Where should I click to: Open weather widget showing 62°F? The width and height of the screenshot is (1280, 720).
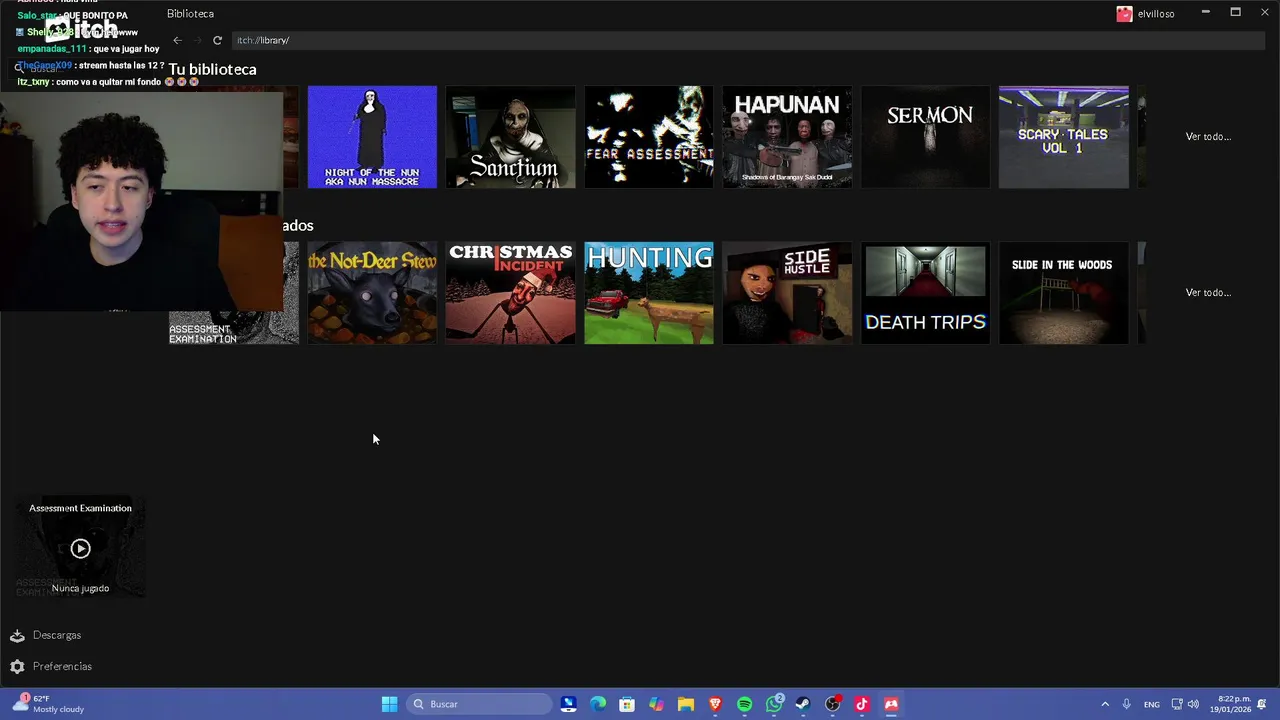pos(48,704)
